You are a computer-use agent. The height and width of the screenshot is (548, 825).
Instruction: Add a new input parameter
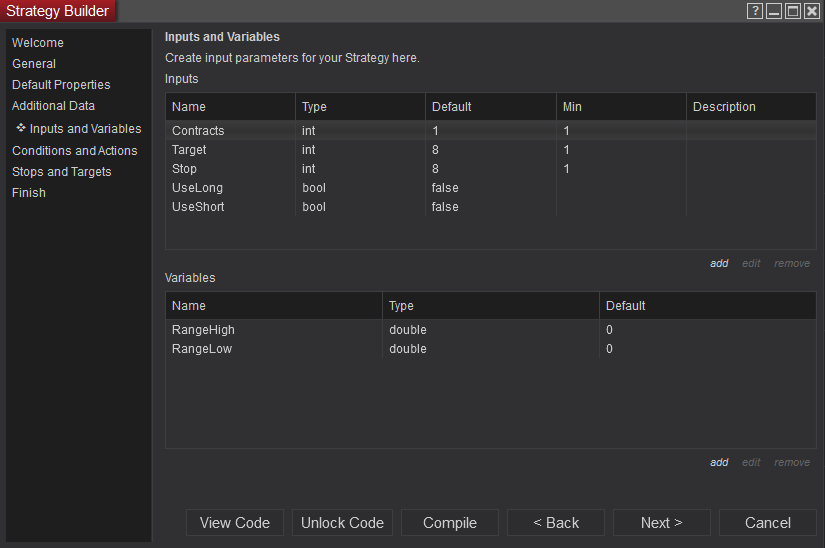719,264
